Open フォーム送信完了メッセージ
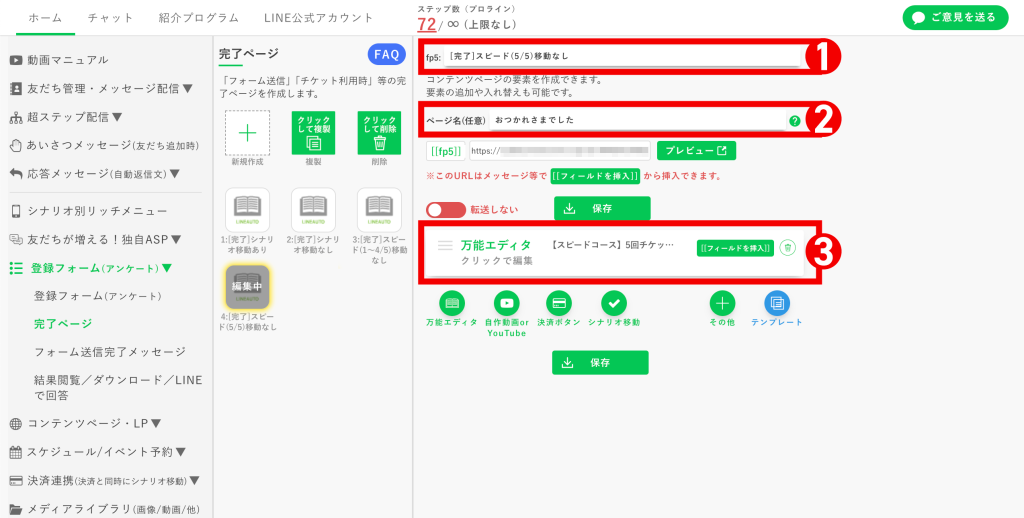This screenshot has width=1024, height=518. click(110, 352)
